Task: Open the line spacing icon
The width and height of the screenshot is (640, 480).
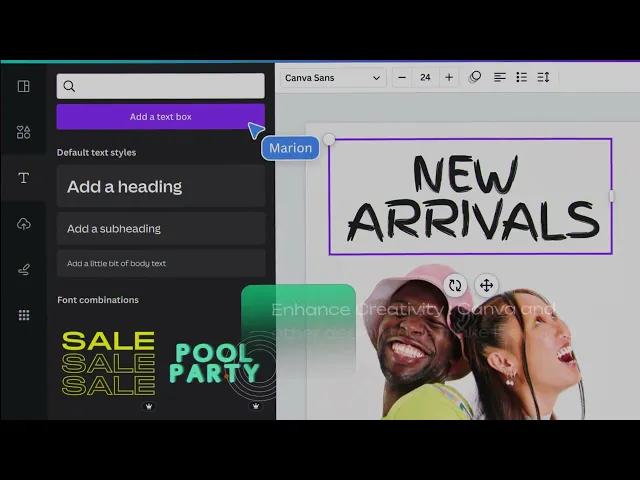Action: click(543, 77)
